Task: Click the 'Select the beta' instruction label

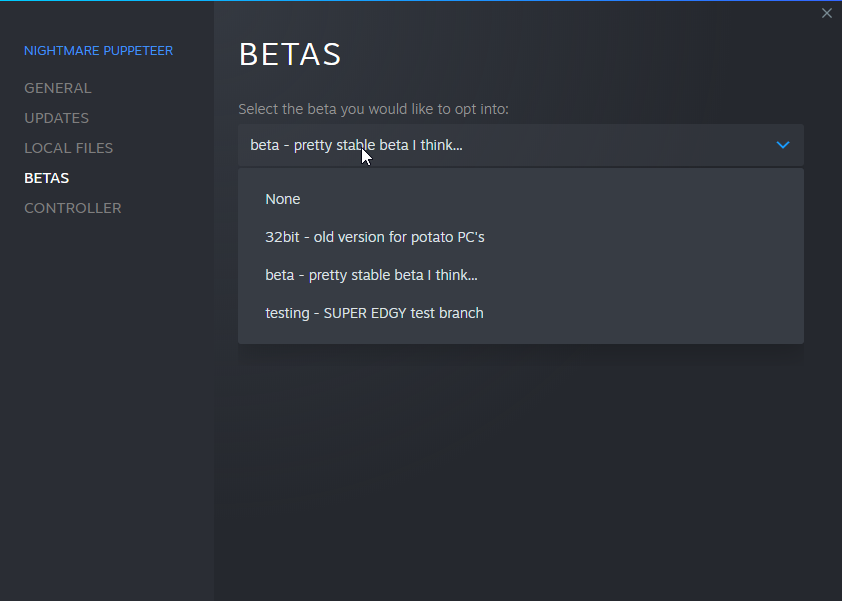Action: pyautogui.click(x=373, y=109)
